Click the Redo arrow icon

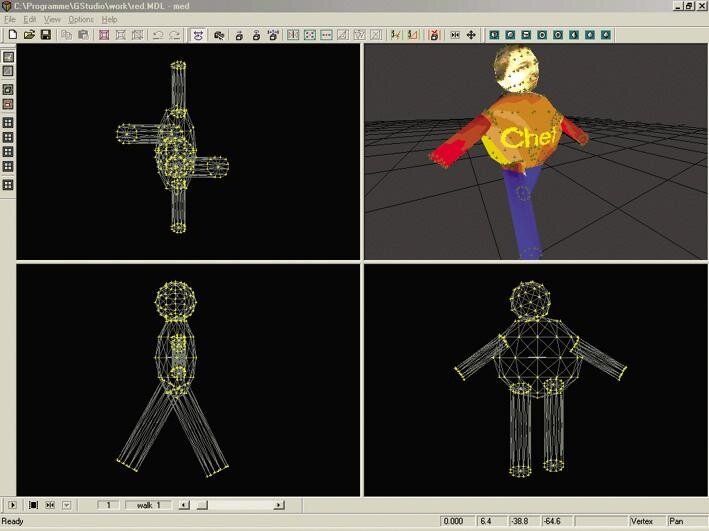coord(174,35)
